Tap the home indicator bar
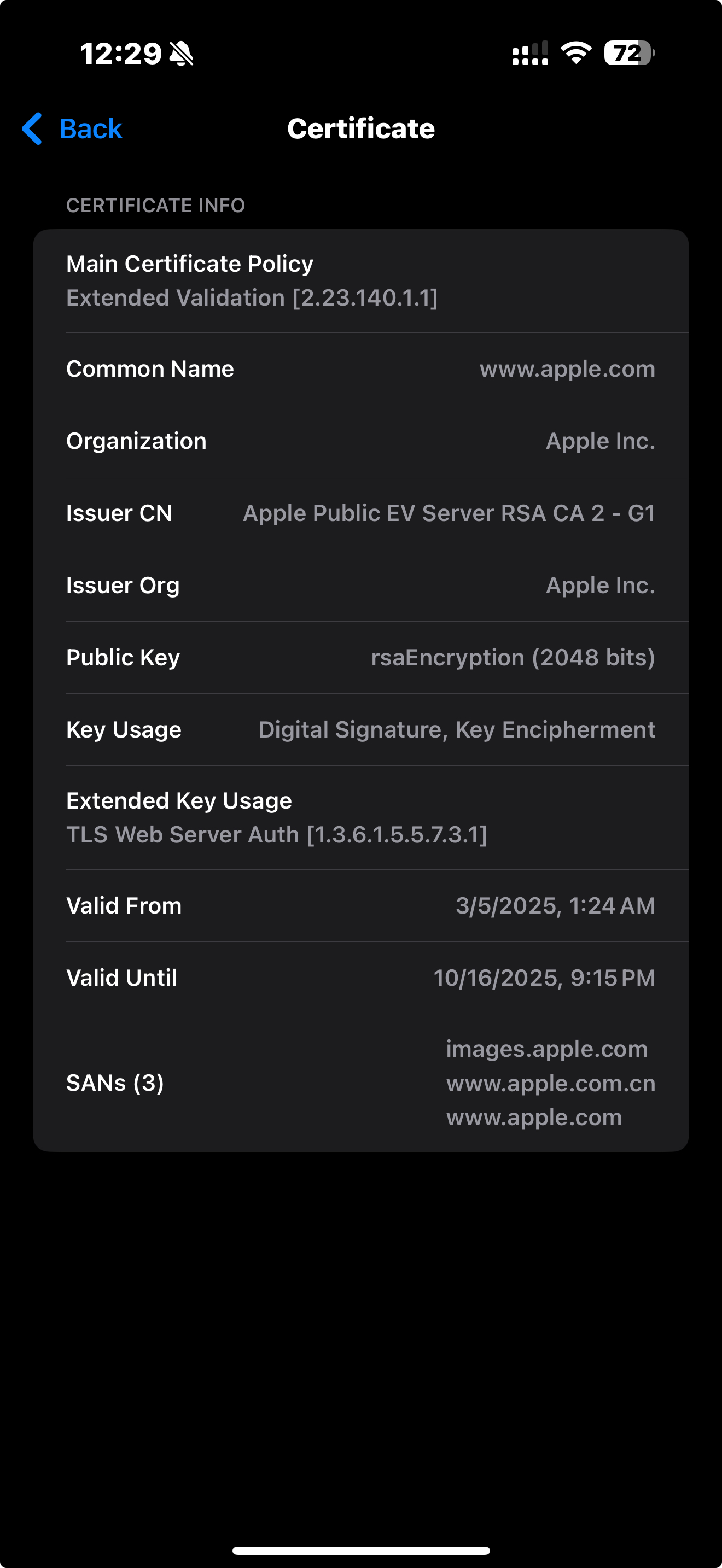This screenshot has height=1568, width=722. click(361, 1551)
